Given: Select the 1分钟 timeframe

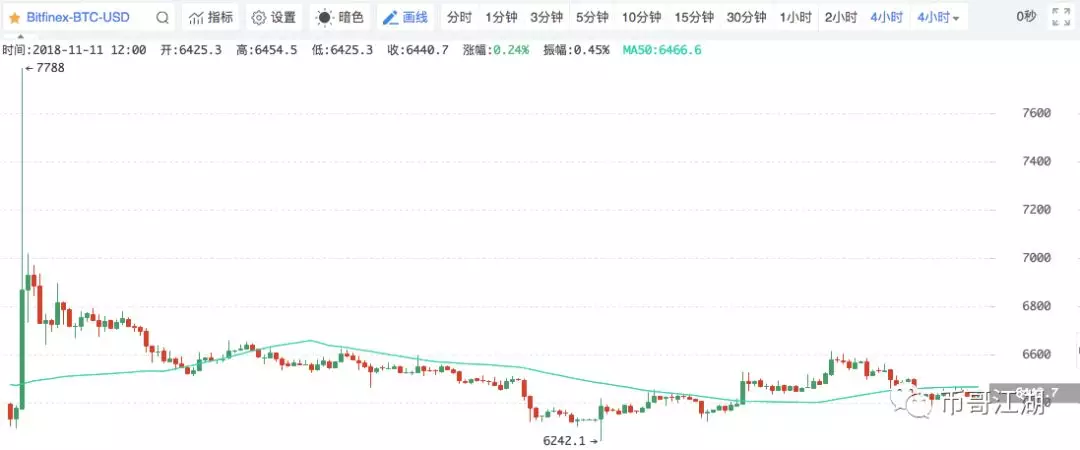Looking at the screenshot, I should pos(501,18).
